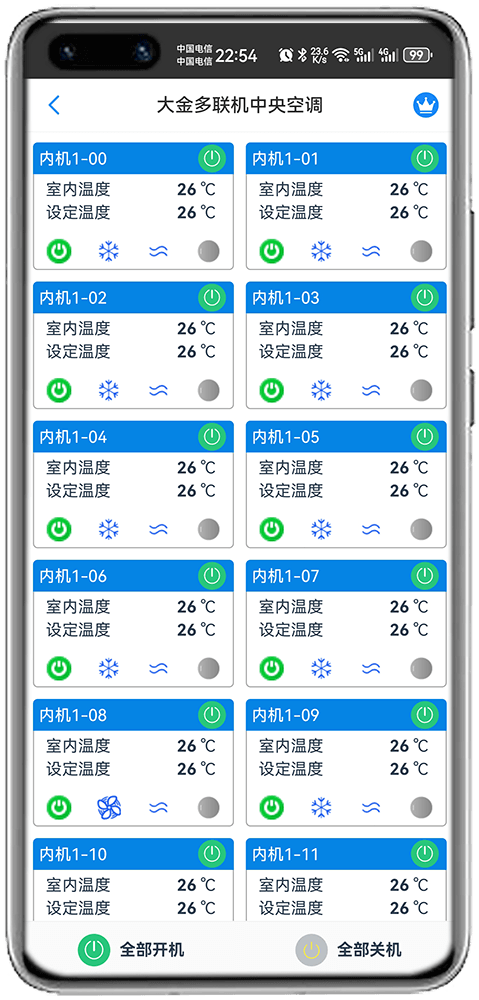This screenshot has width=479, height=1000.
Task: Click green power icon at bottom of 内机1-06 card
Action: tap(59, 668)
